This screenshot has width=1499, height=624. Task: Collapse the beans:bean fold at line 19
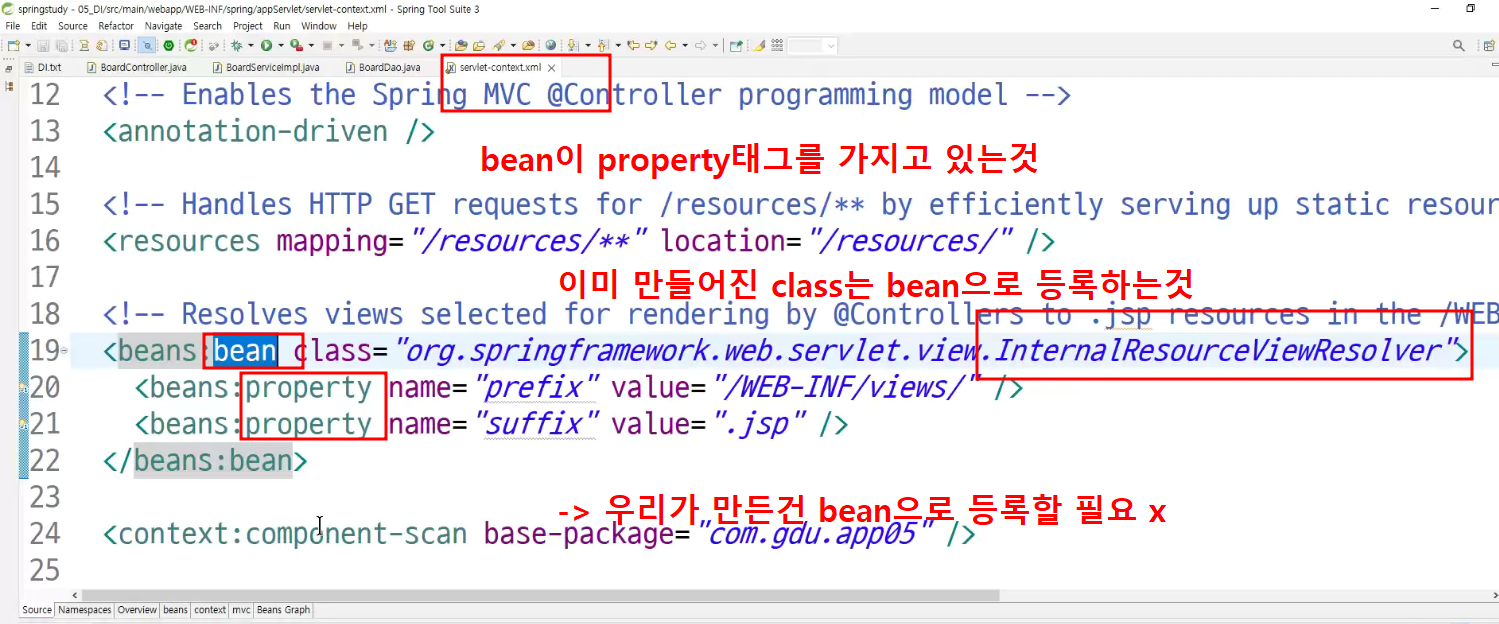65,351
